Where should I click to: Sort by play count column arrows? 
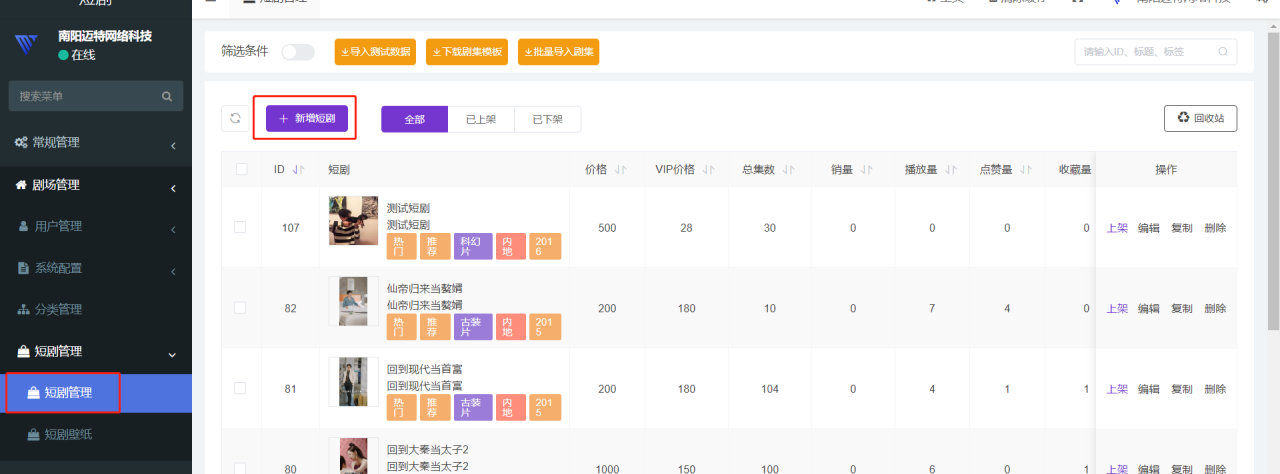click(951, 170)
